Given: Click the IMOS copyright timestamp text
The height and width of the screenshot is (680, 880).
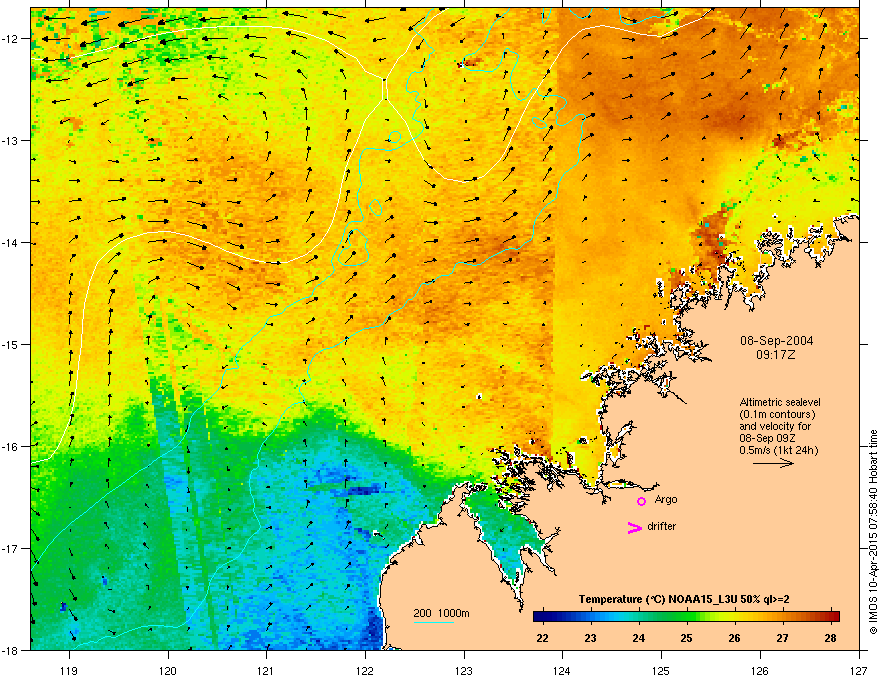Looking at the screenshot, I should coord(873,532).
